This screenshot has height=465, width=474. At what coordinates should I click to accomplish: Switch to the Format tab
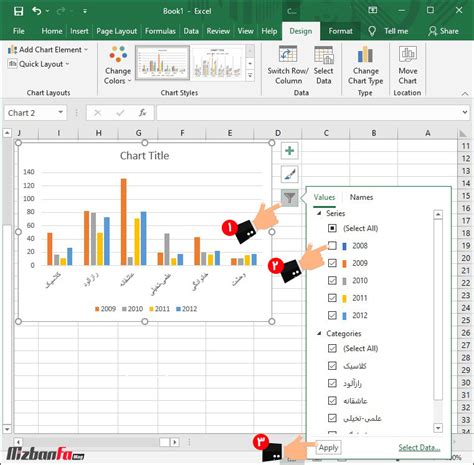340,31
